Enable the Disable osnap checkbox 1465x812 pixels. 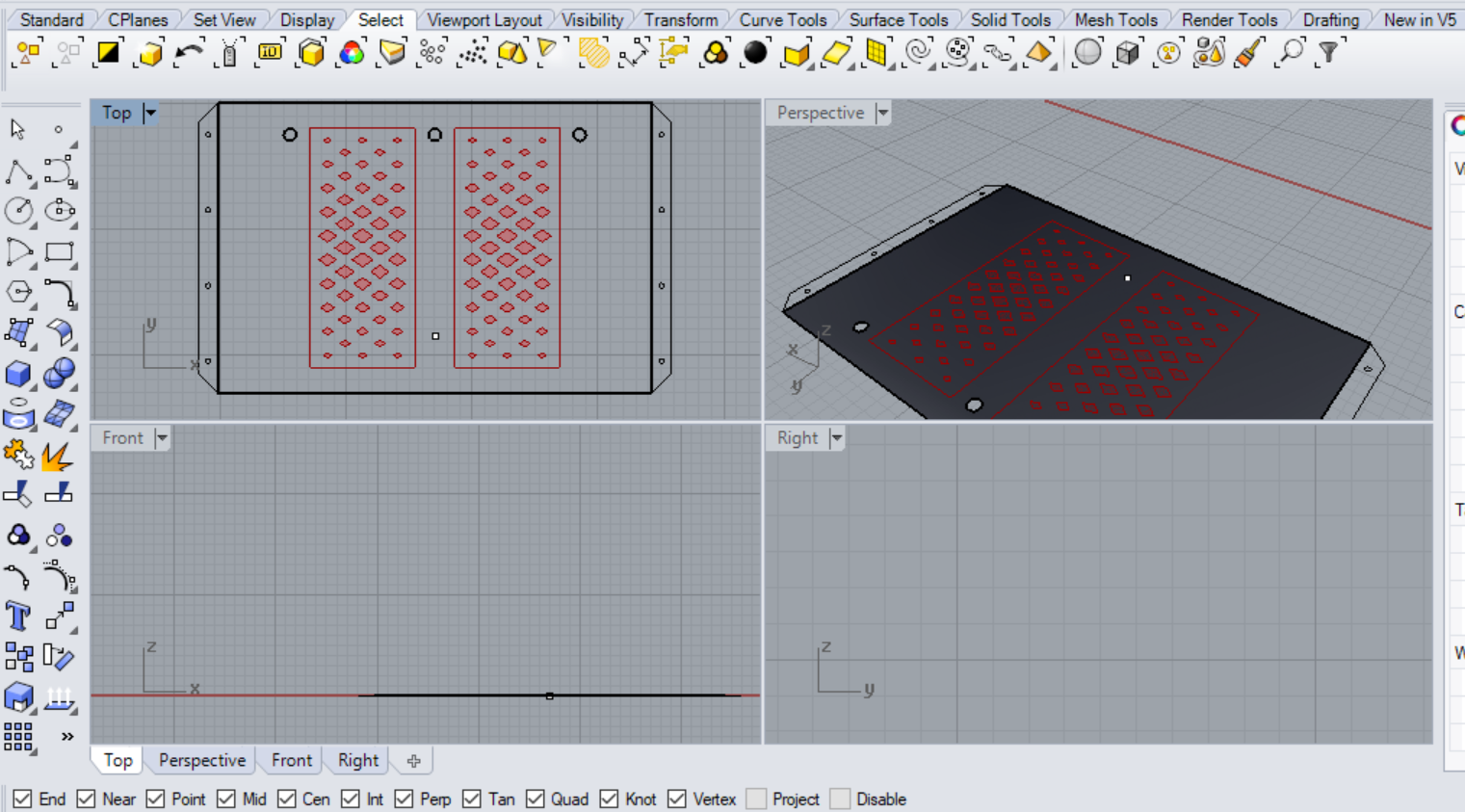(x=840, y=799)
